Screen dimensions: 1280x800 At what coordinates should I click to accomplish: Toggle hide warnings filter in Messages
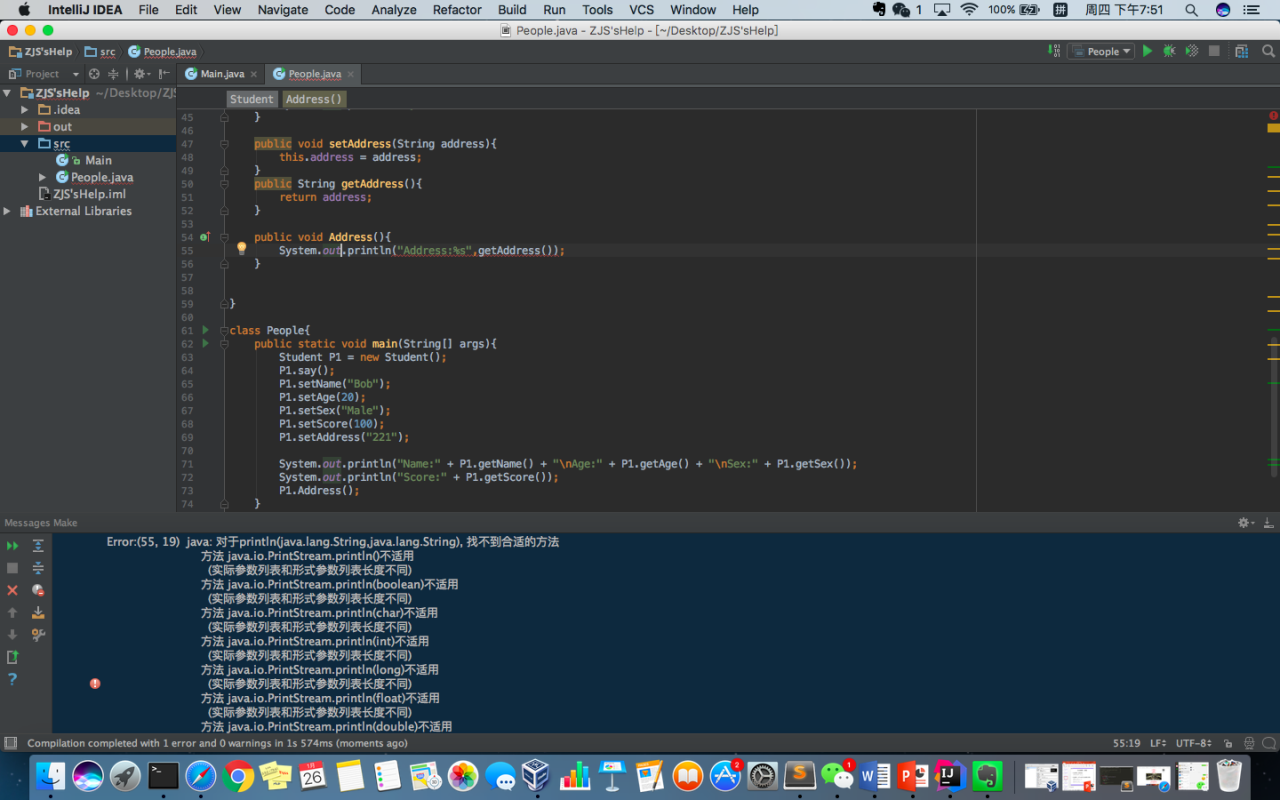pyautogui.click(x=38, y=590)
